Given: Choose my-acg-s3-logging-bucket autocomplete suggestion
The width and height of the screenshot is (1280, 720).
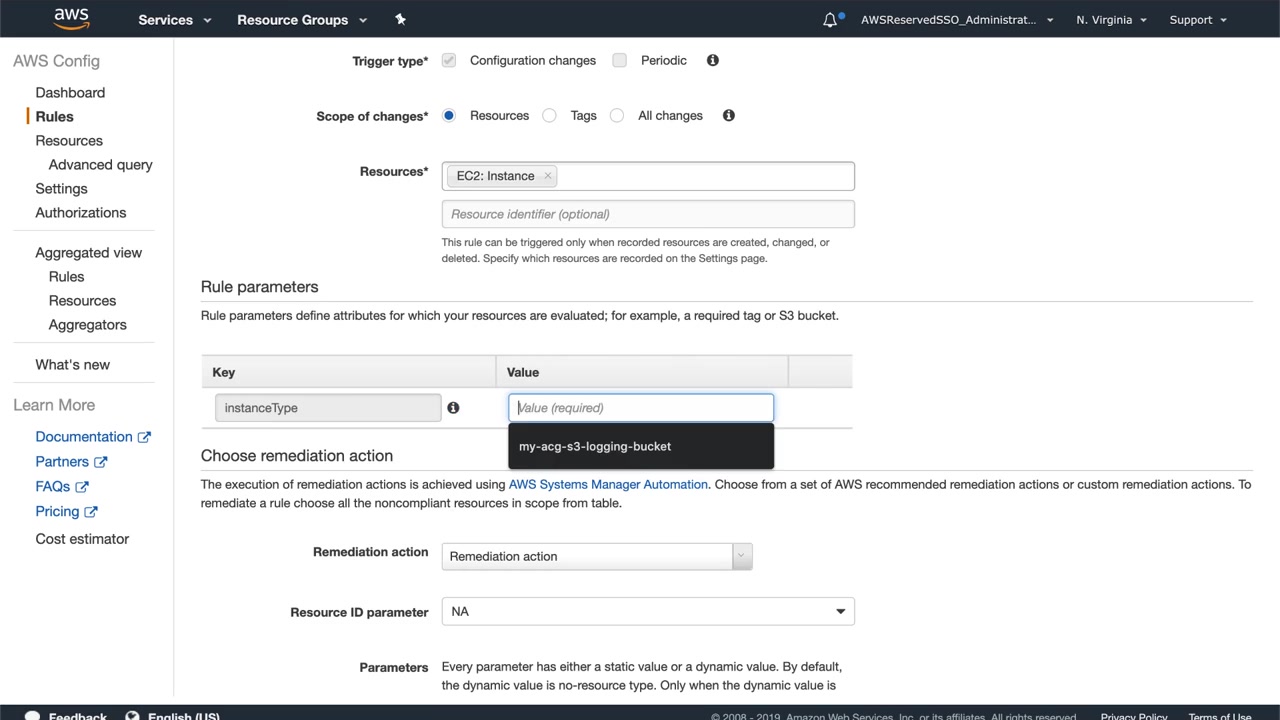Looking at the screenshot, I should 595,446.
